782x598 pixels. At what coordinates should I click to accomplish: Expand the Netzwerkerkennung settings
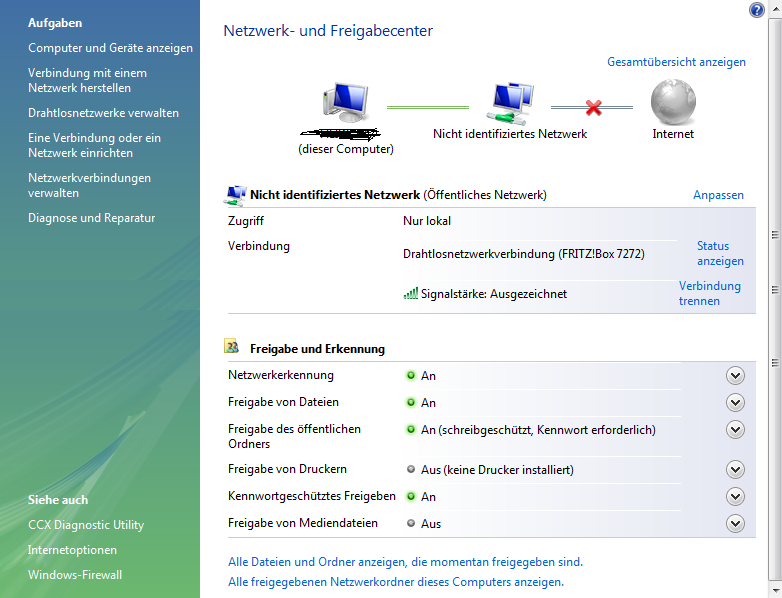[x=735, y=376]
